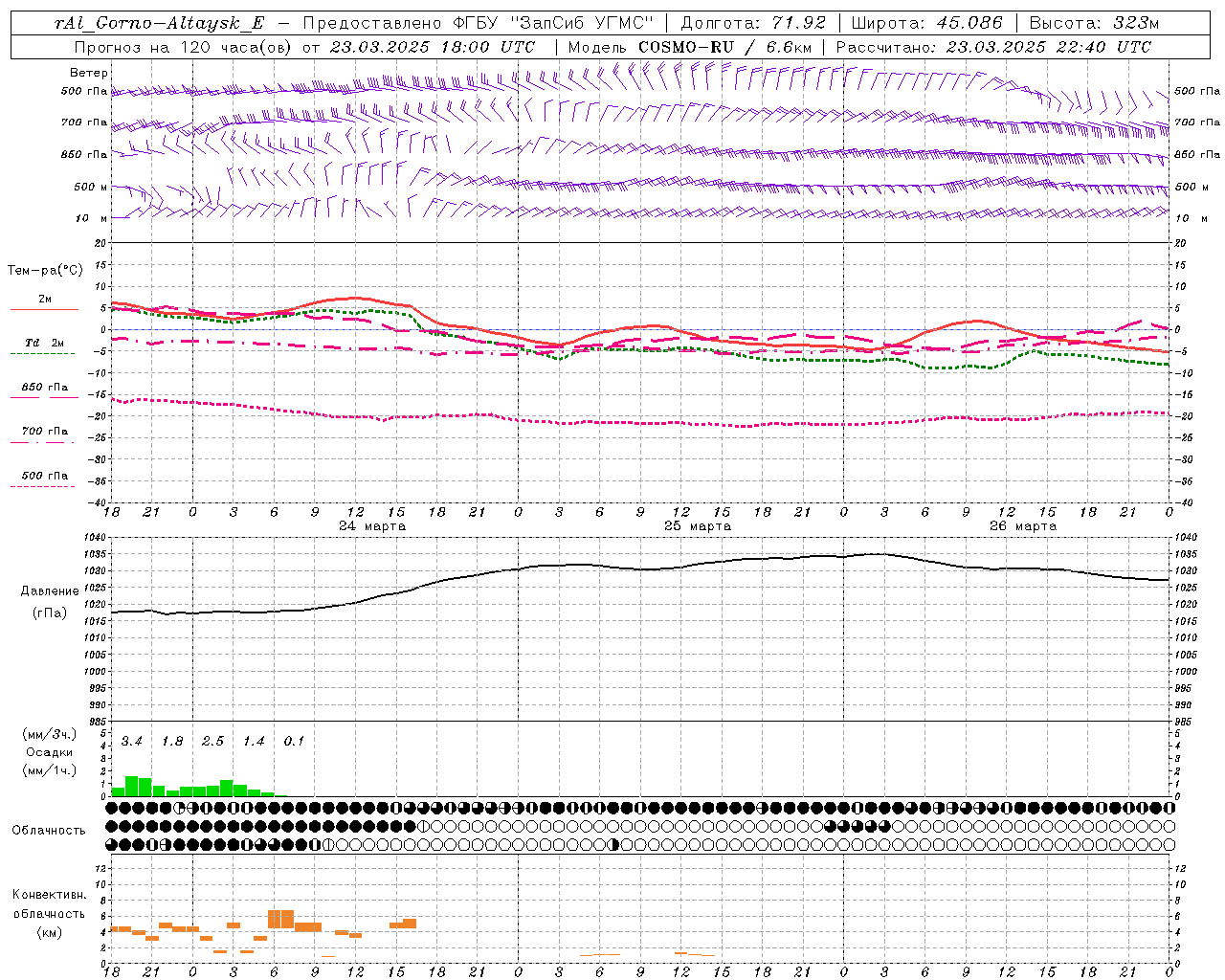
Task: Click the Рассчитано: 23.03.2025 22:40 UTC text
Action: (x=993, y=47)
